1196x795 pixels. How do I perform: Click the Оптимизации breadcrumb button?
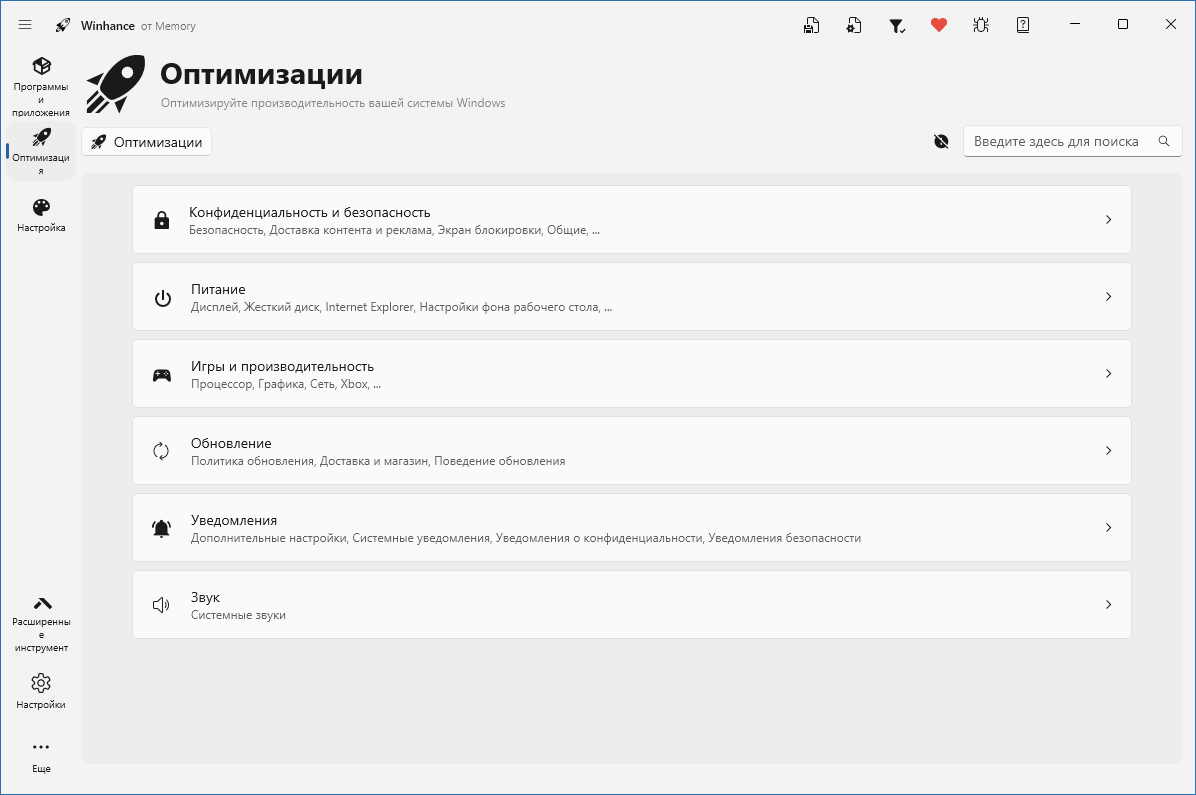(146, 141)
